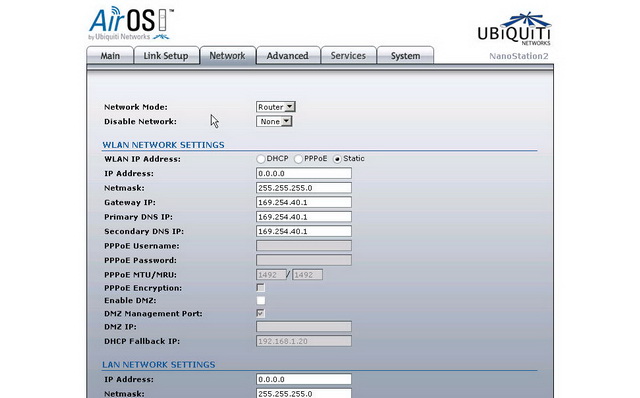Click the Enable DMZ label
Image resolution: width=640 pixels, height=398 pixels.
[130, 300]
